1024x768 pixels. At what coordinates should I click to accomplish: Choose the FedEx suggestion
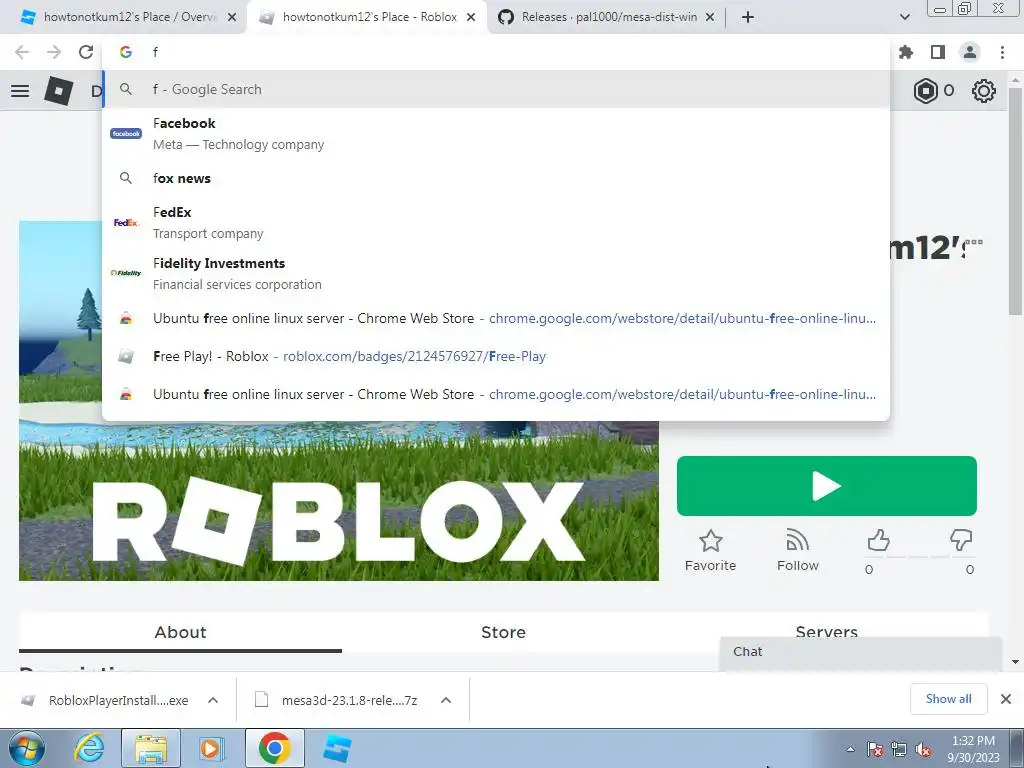pyautogui.click(x=496, y=222)
